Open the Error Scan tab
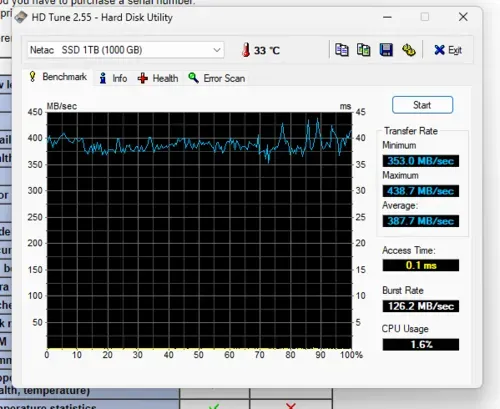This screenshot has width=500, height=409. [x=217, y=78]
